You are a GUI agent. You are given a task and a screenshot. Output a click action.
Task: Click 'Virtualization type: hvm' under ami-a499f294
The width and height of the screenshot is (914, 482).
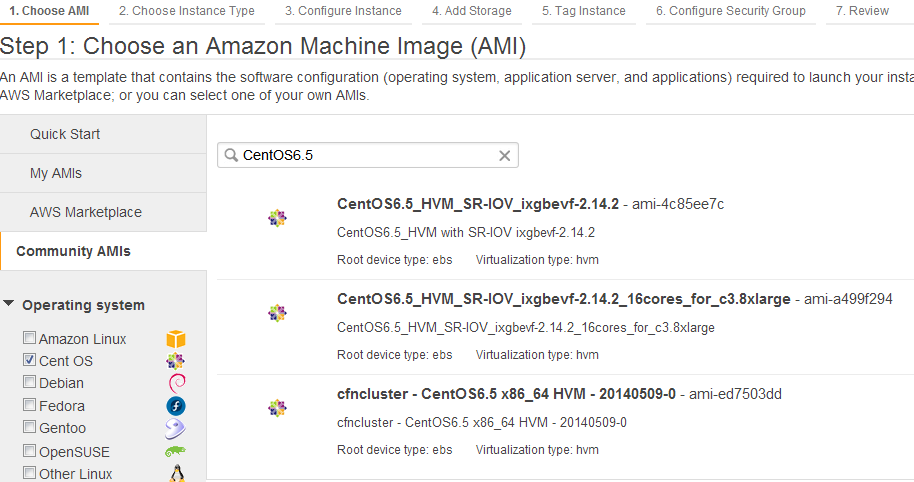coord(537,355)
